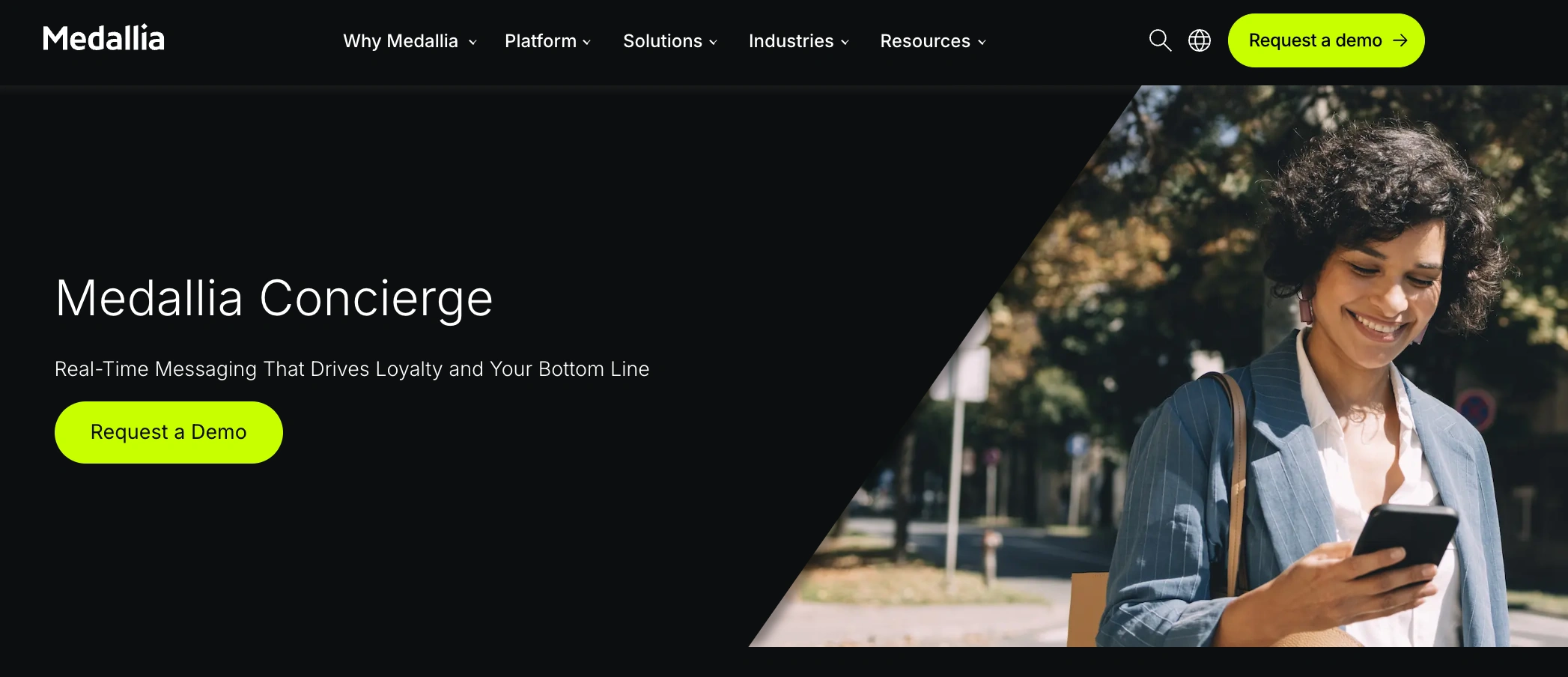
Task: Open the Resources dropdown menu
Action: point(933,41)
